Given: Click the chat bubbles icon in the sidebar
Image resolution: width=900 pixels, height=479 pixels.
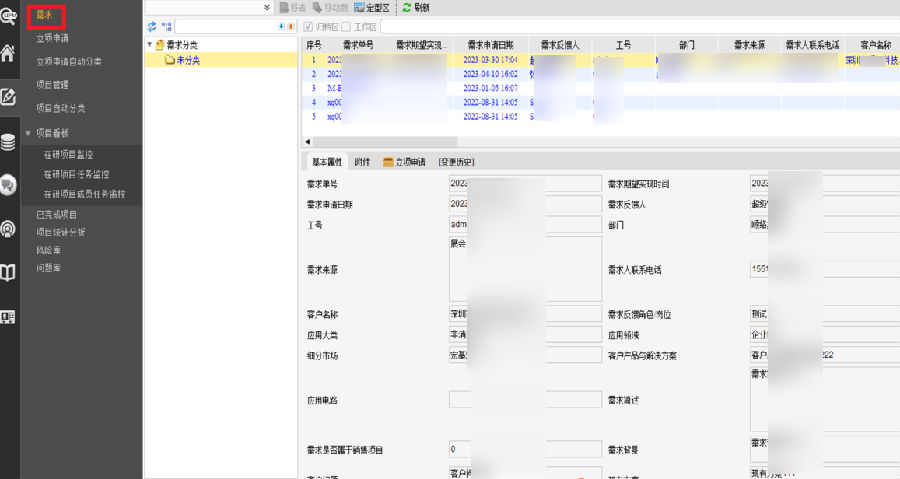Looking at the screenshot, I should [x=9, y=185].
